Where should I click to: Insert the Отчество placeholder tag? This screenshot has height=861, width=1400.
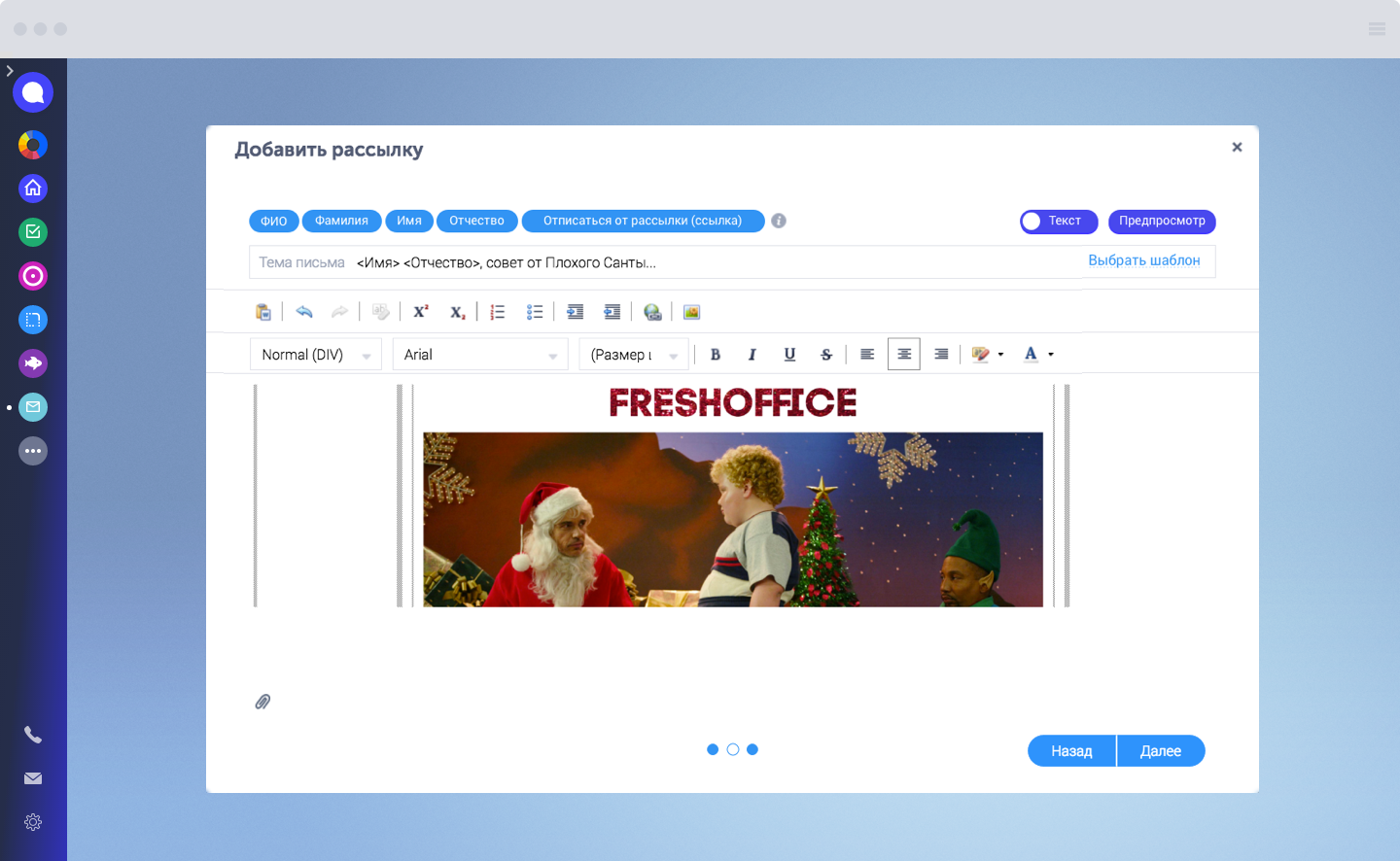[x=476, y=222]
